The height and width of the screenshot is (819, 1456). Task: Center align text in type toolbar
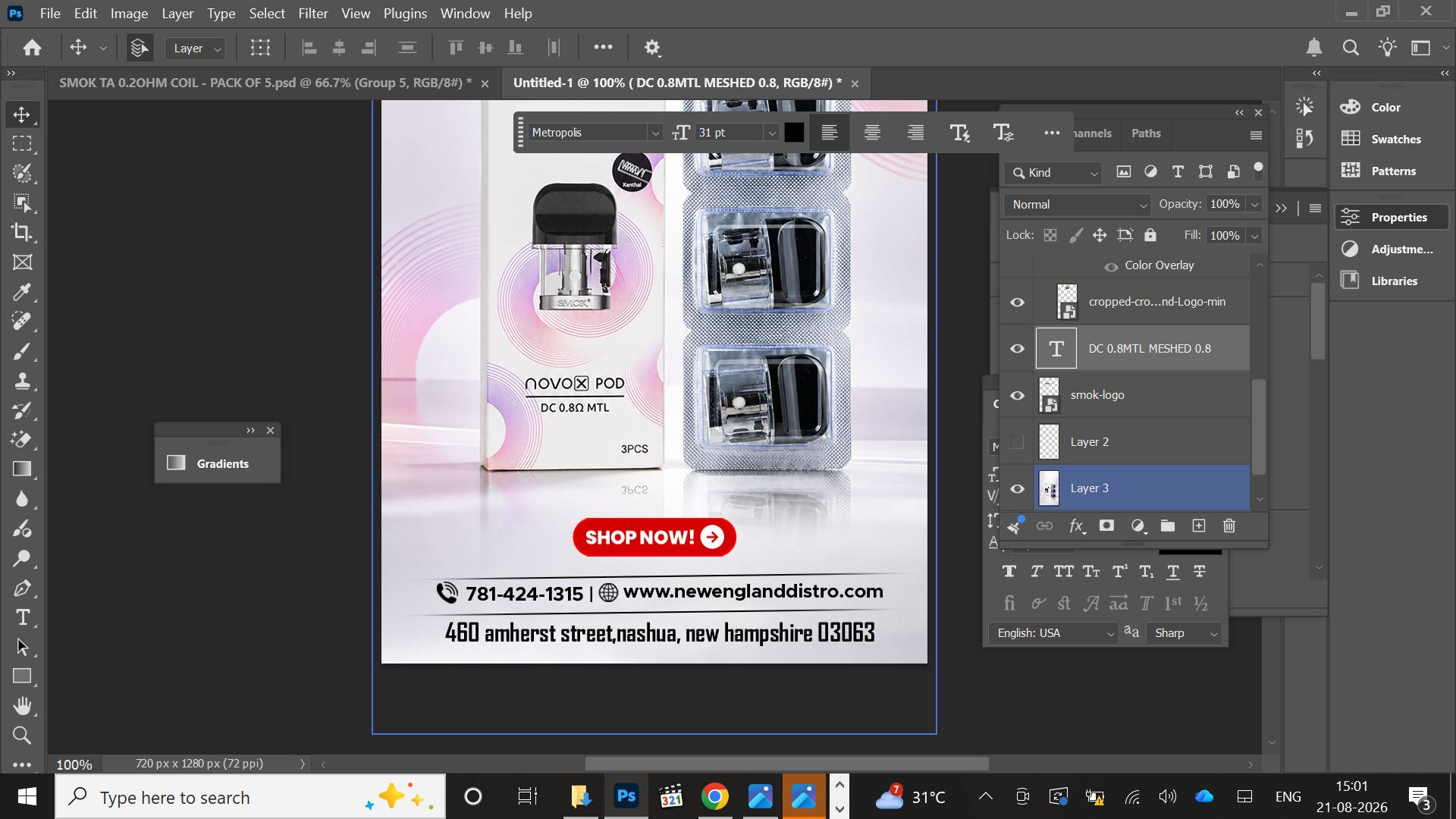(x=872, y=133)
